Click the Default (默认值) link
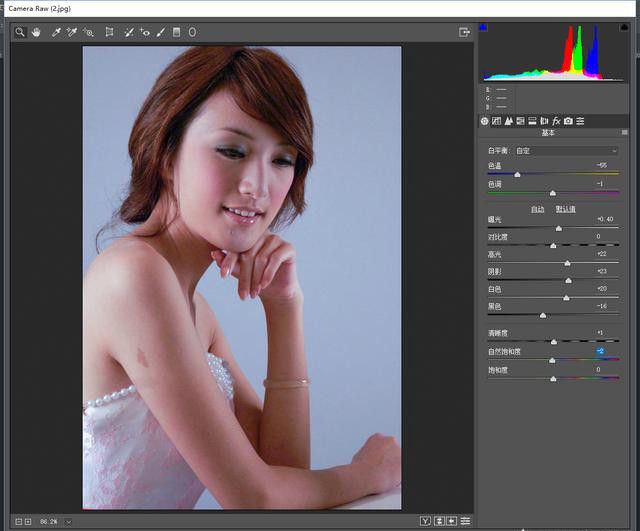This screenshot has width=640, height=531. coord(565,209)
